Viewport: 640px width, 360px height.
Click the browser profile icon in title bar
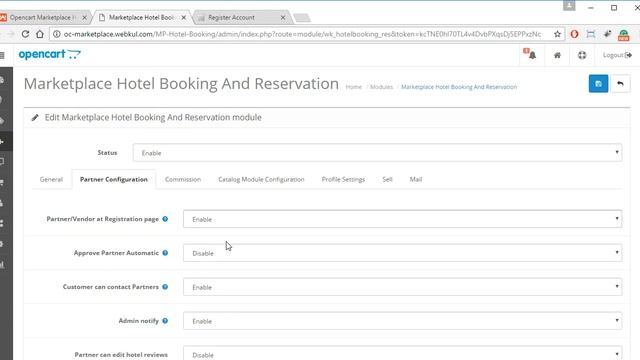click(569, 6)
